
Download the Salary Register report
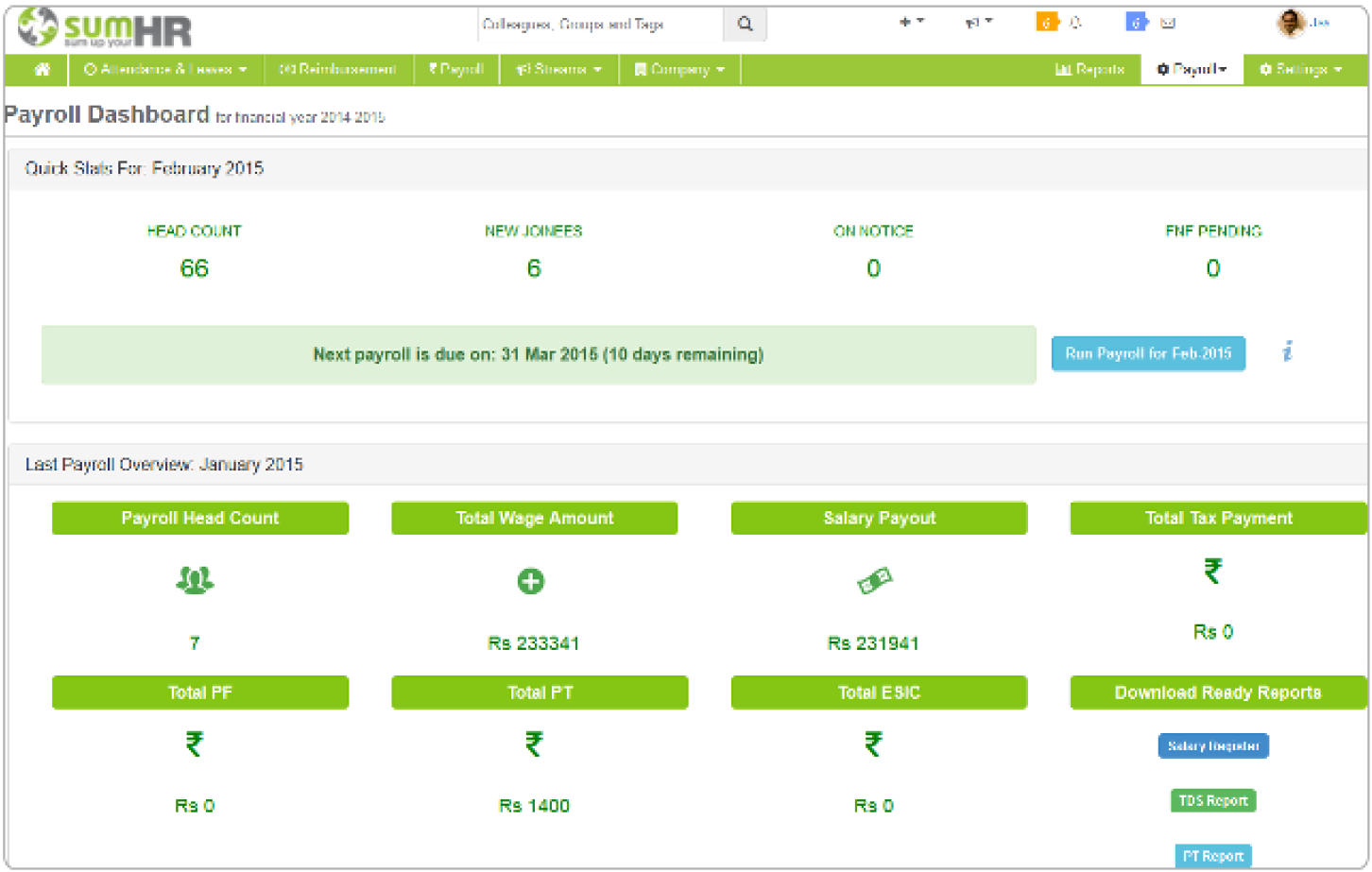[x=1213, y=745]
